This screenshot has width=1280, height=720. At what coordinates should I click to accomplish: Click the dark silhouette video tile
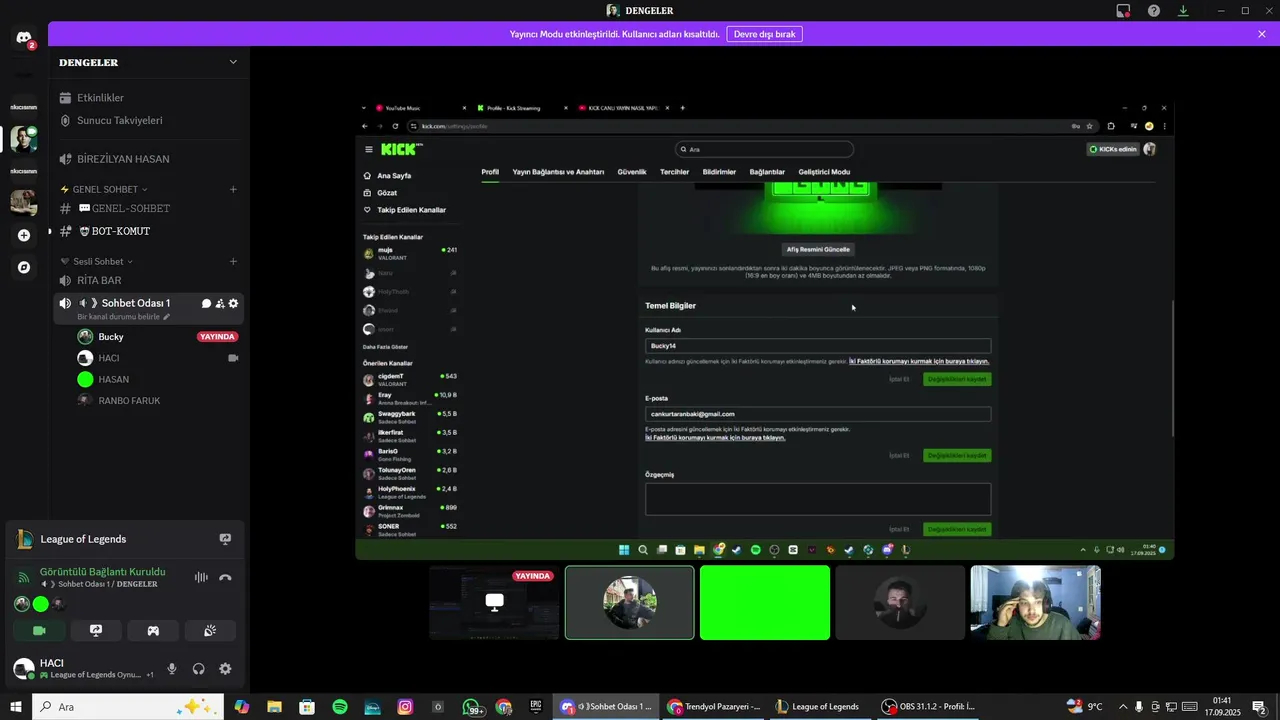point(900,602)
